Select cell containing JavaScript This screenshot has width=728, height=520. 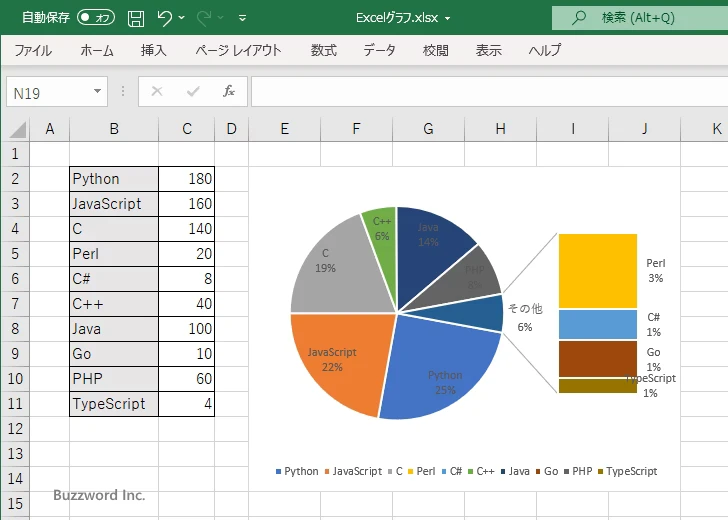point(114,204)
